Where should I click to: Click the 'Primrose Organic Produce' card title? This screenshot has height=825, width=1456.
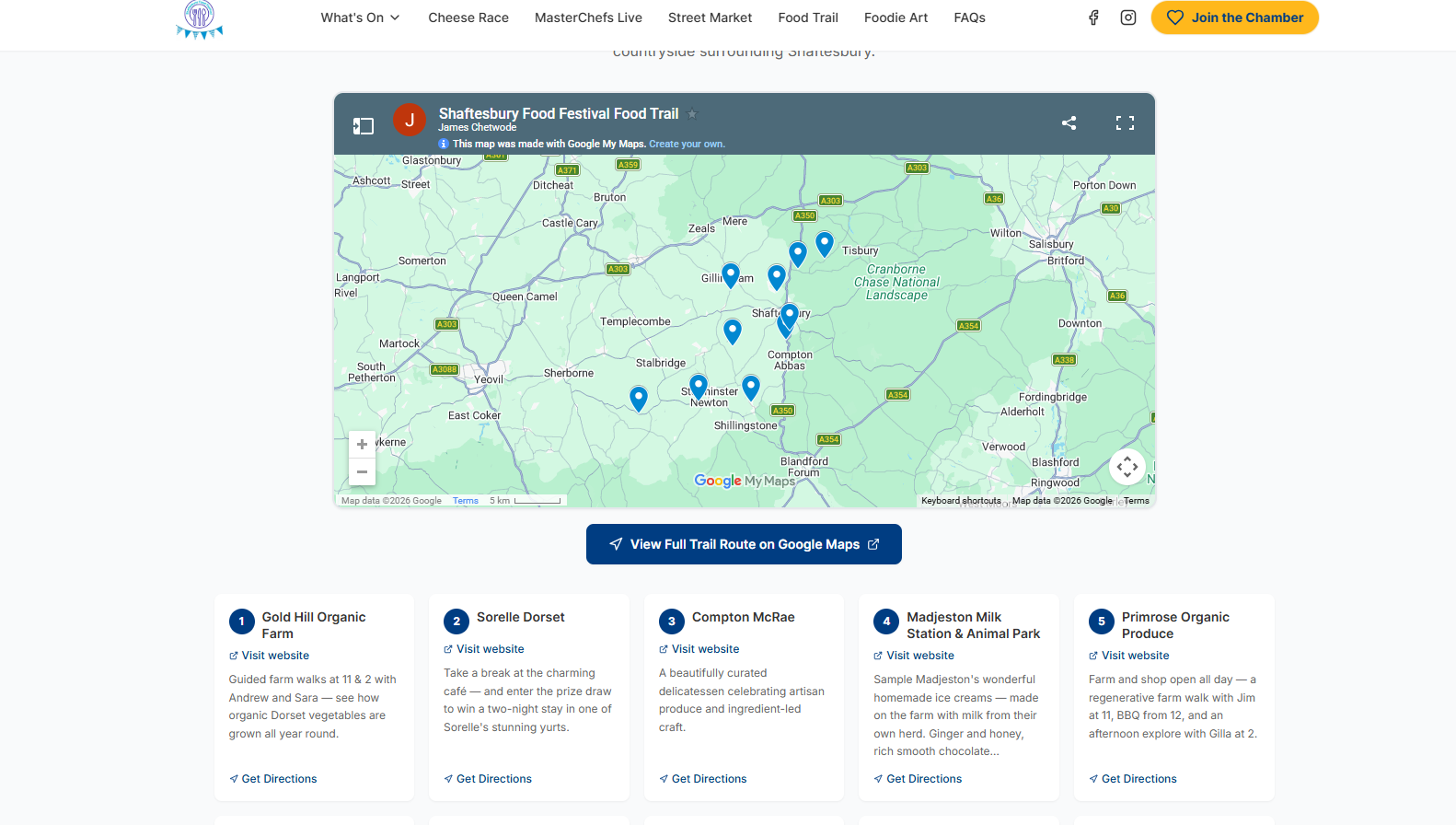point(1175,625)
